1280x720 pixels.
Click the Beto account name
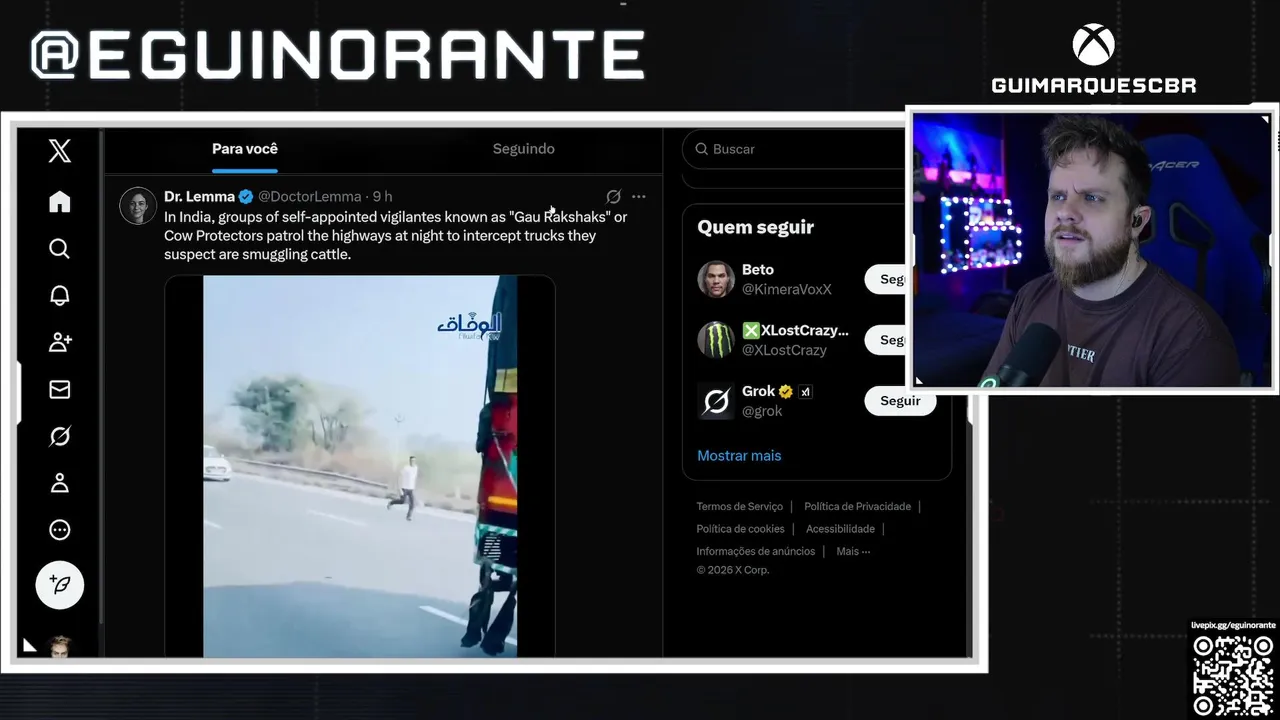(758, 270)
